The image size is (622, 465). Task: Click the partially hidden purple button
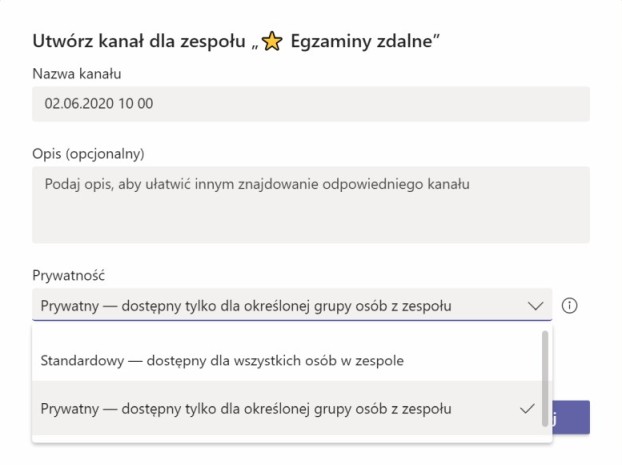tap(570, 417)
